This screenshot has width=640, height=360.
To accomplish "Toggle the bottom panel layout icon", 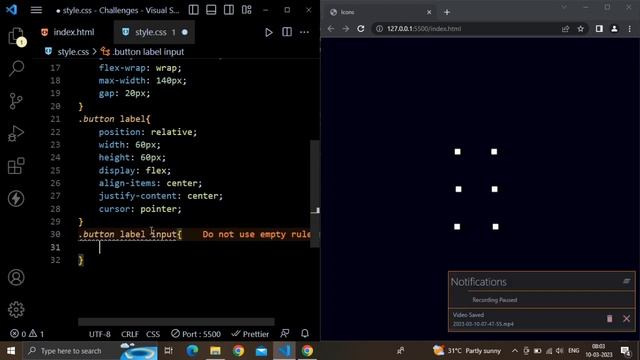I will (x=211, y=10).
